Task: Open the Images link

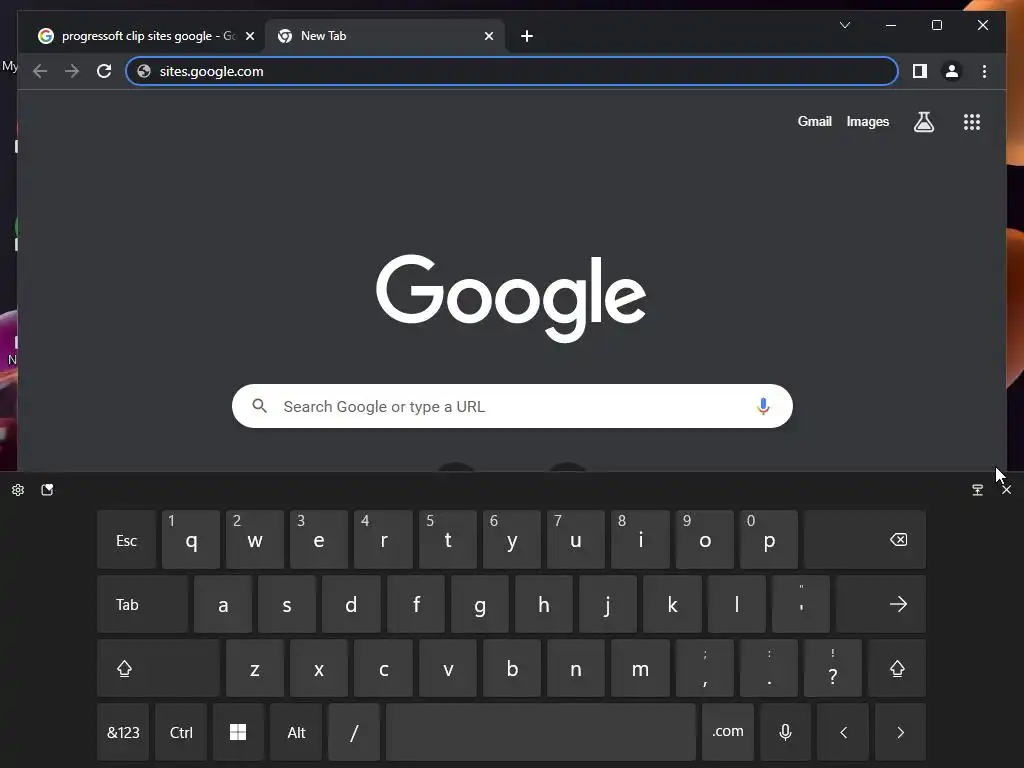Action: pos(867,121)
